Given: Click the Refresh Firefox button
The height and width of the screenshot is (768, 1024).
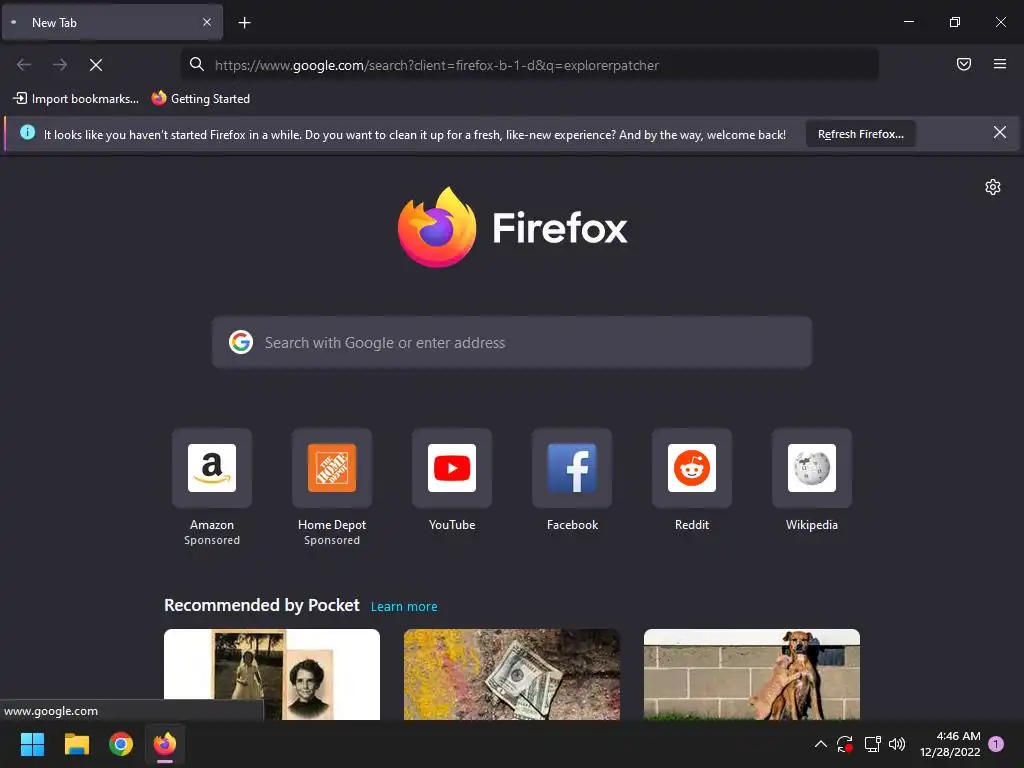Looking at the screenshot, I should click(x=861, y=134).
